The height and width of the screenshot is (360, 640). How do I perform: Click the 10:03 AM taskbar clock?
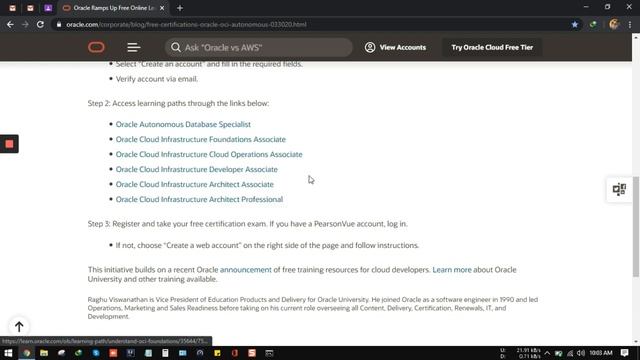(601, 353)
